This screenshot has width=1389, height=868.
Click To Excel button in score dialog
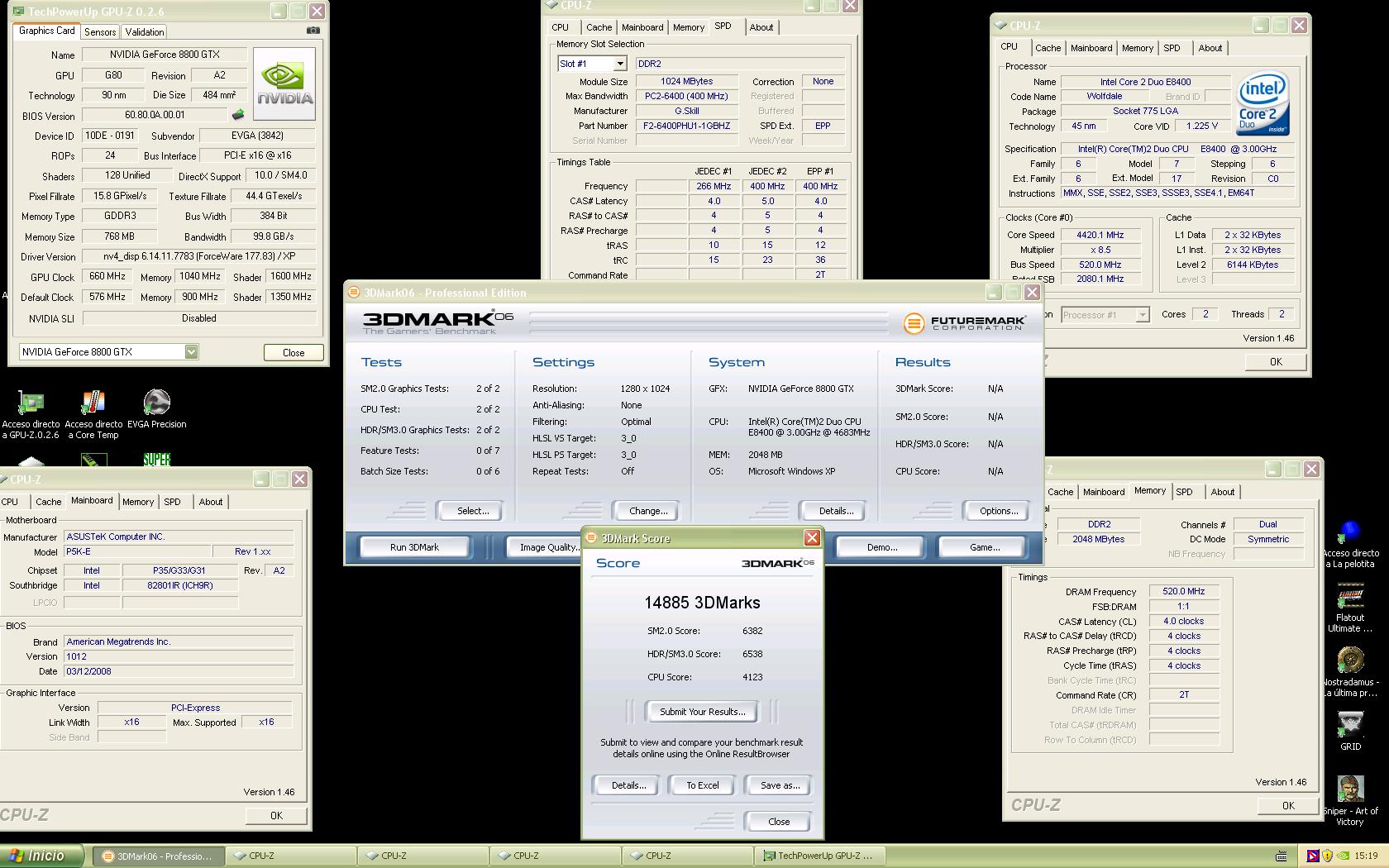click(703, 785)
